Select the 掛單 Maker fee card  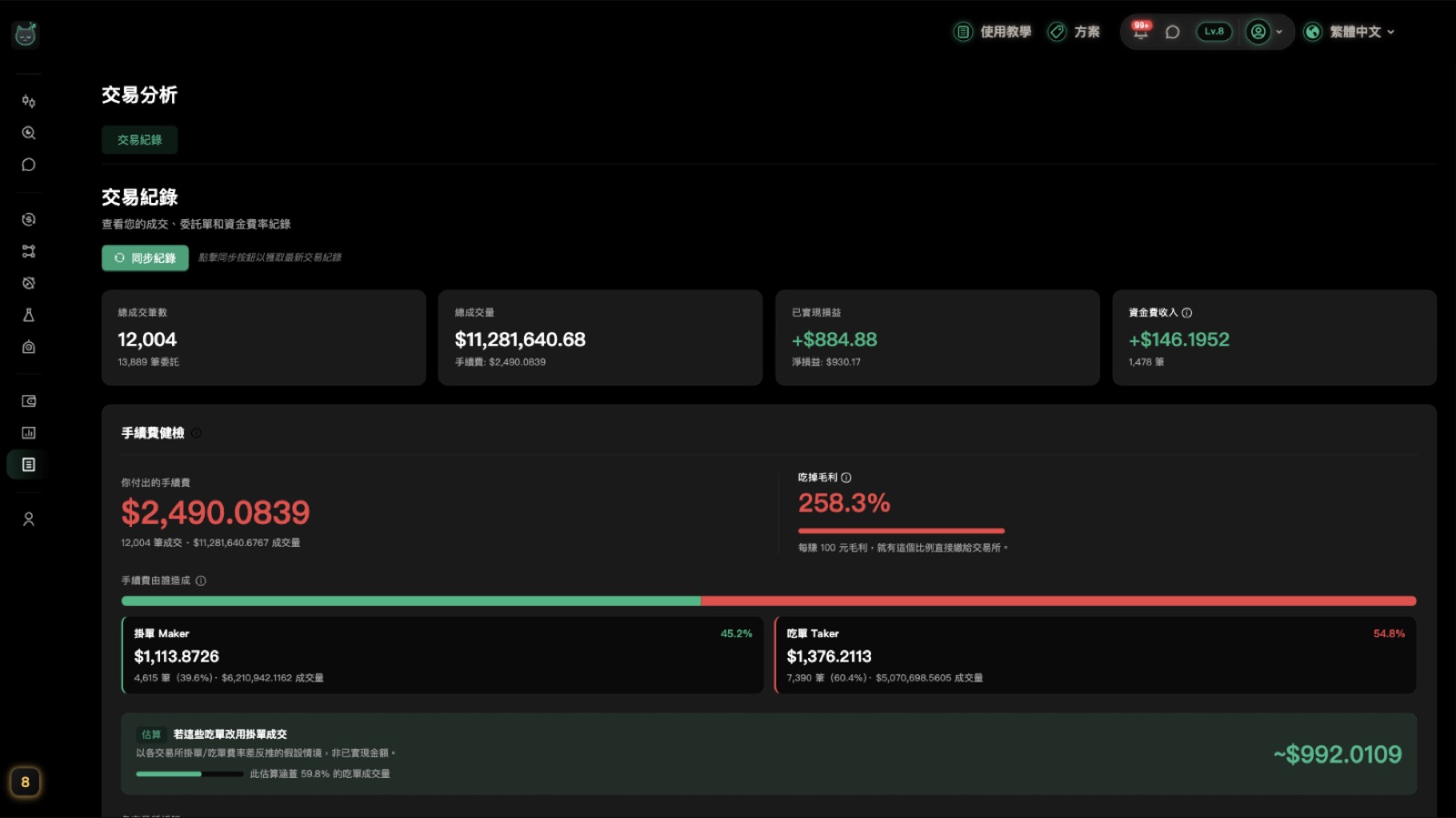click(442, 655)
